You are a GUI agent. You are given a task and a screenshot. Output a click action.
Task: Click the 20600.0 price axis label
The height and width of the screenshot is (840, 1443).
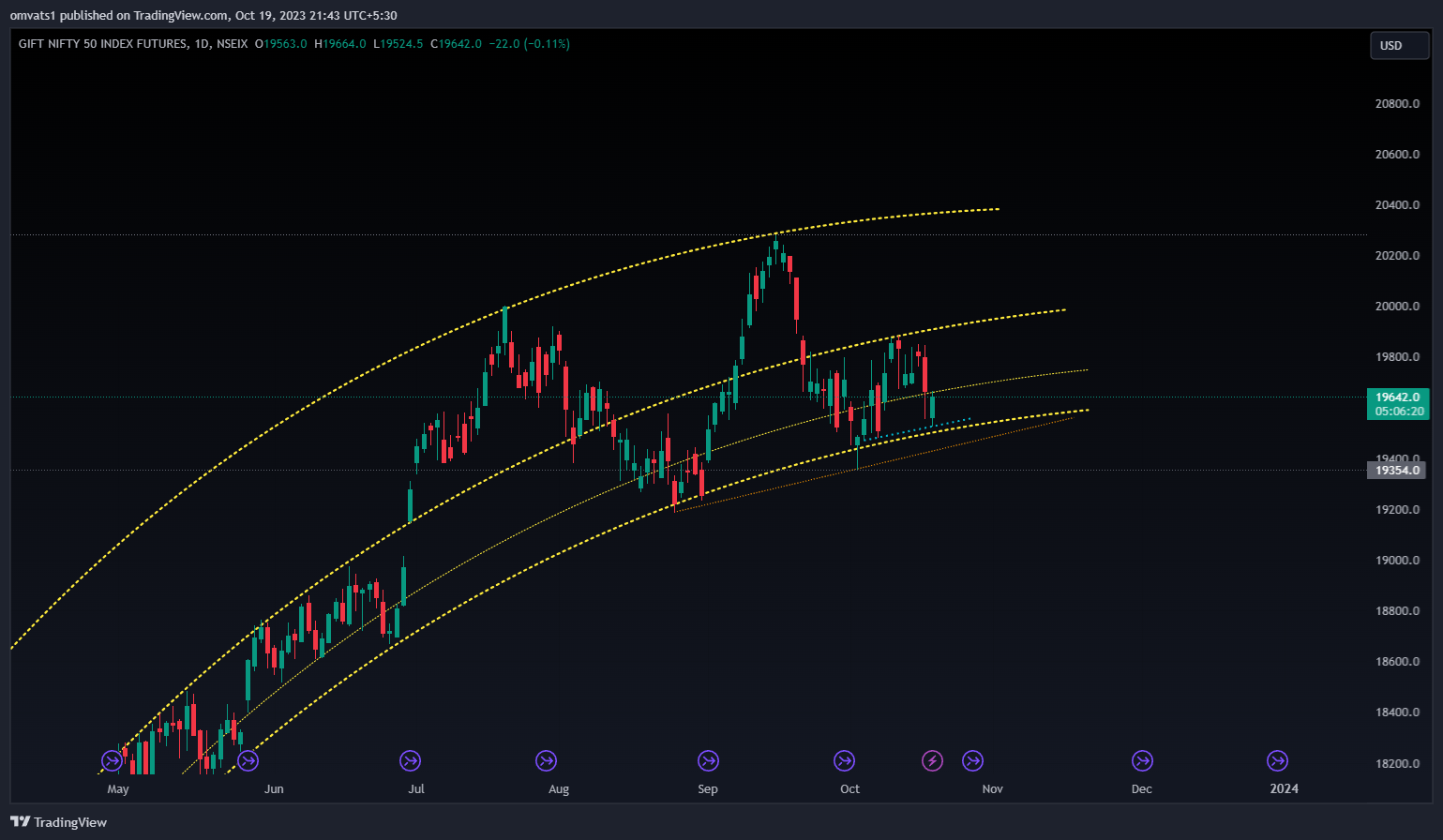pos(1397,155)
